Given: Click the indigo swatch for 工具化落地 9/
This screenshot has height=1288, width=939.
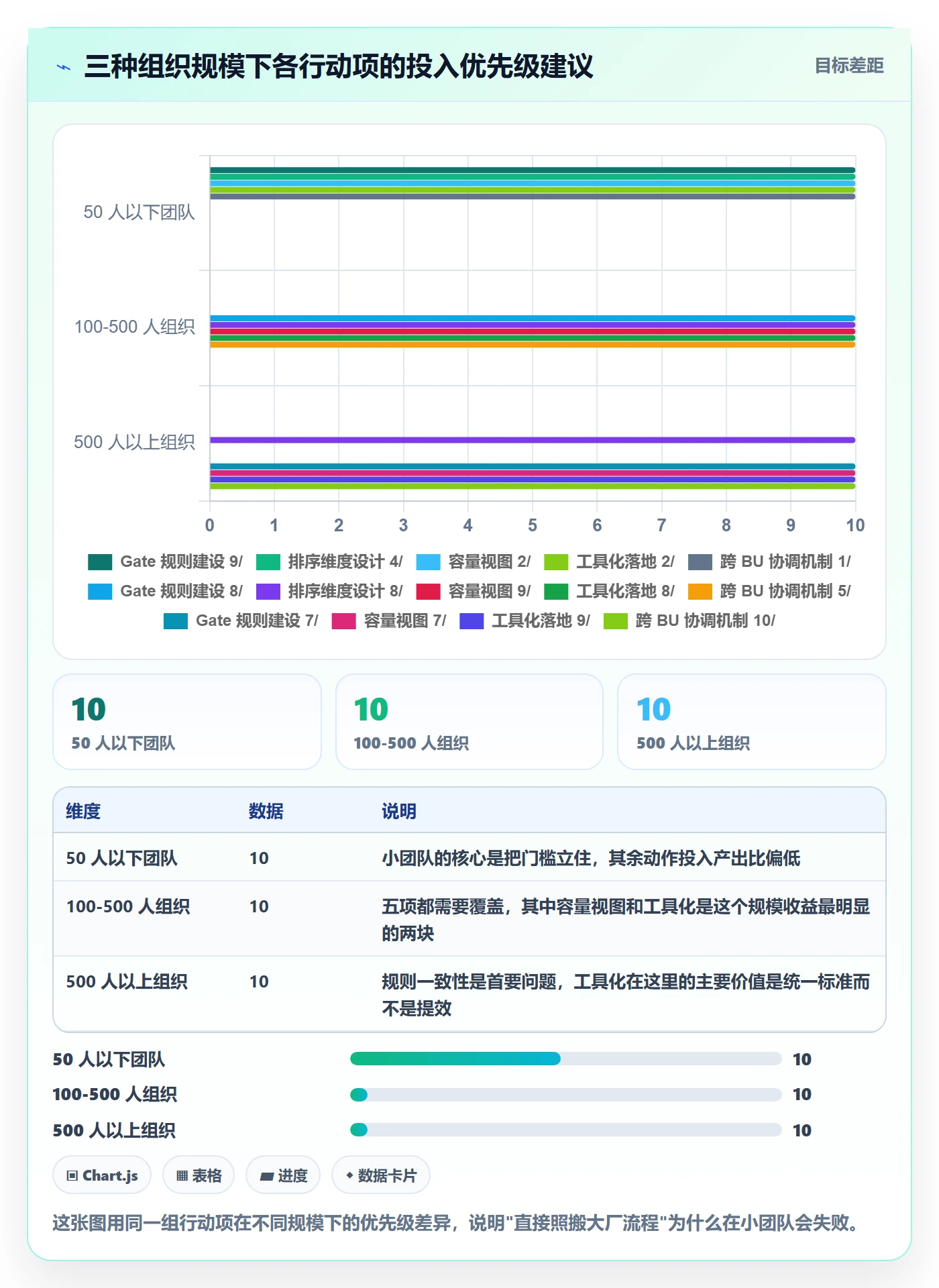Looking at the screenshot, I should coord(472,621).
